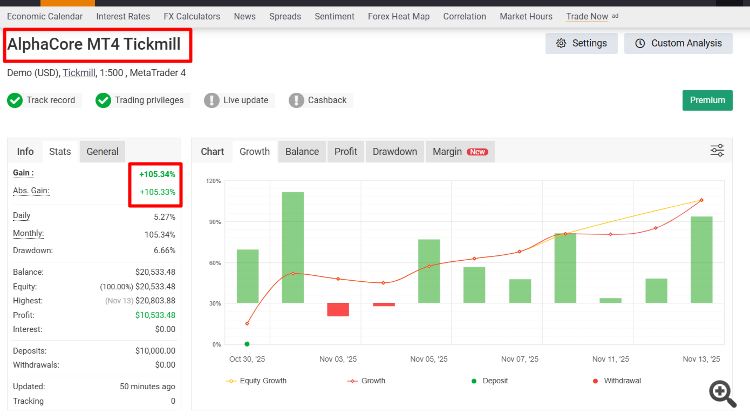The image size is (750, 420).
Task: Click the AlphaCore MT4 Tickmill title
Action: 94,44
